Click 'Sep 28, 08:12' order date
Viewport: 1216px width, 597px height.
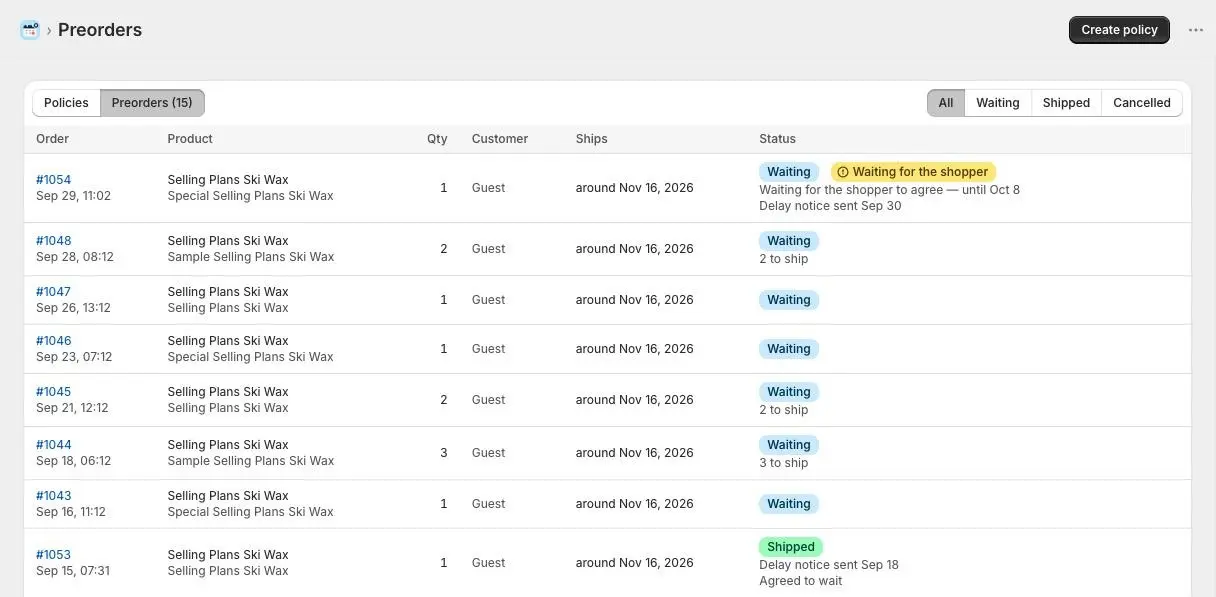coord(75,257)
